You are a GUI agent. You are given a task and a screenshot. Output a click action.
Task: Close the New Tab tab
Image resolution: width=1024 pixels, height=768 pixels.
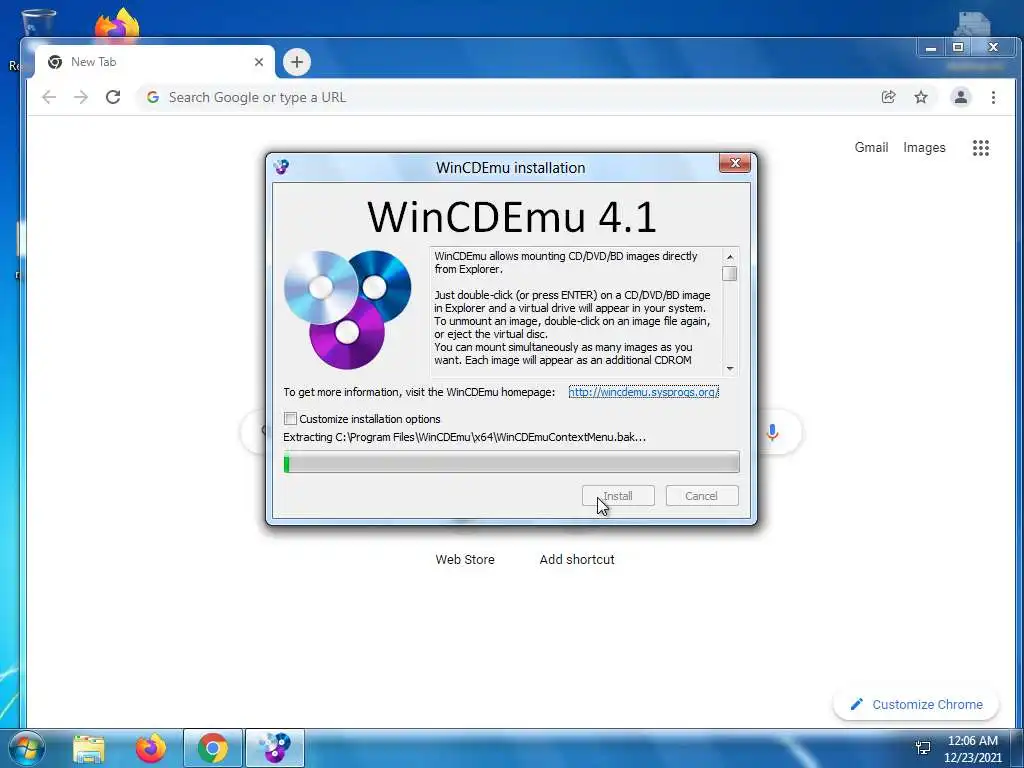pyautogui.click(x=259, y=62)
